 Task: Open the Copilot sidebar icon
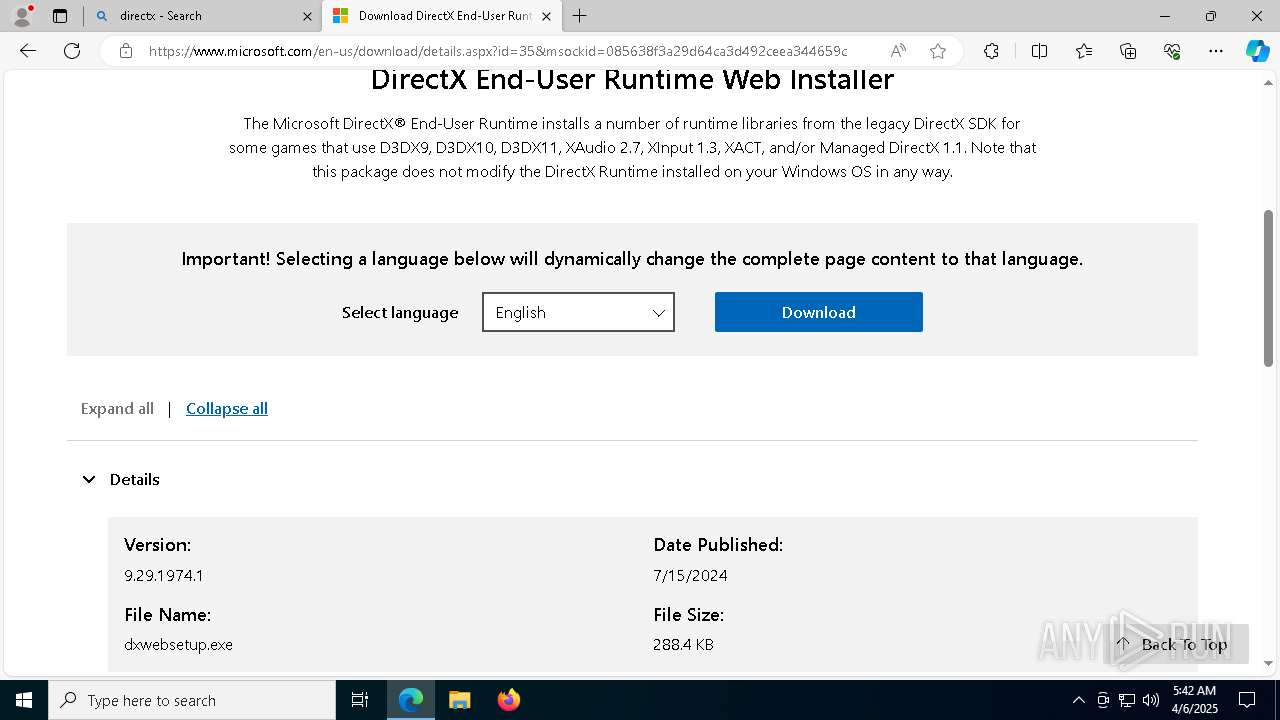click(x=1257, y=51)
